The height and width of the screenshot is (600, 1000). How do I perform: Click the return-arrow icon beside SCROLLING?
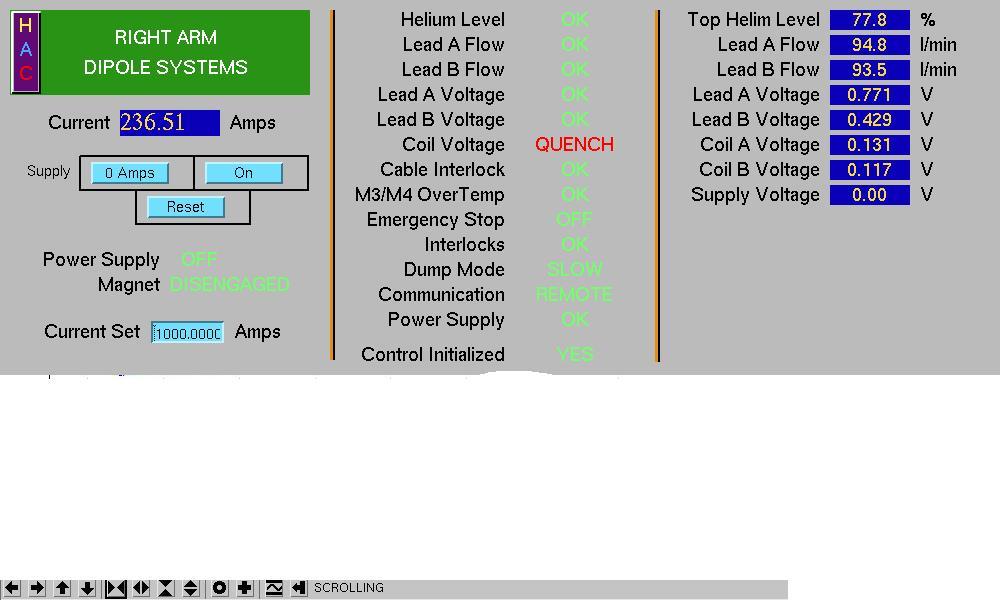point(299,588)
